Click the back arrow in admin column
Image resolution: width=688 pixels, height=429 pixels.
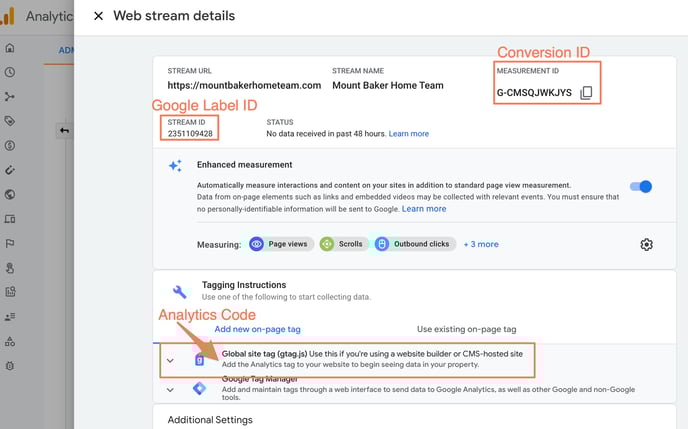[x=64, y=131]
